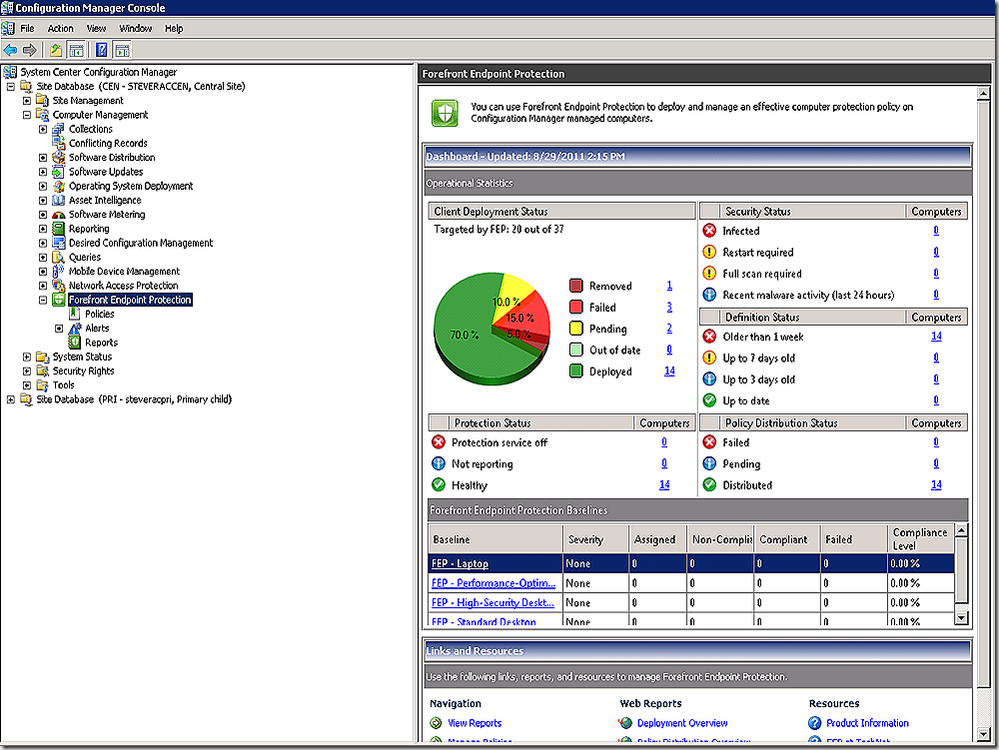Click the Operating System Deployment icon
The image size is (999, 750).
click(x=59, y=186)
